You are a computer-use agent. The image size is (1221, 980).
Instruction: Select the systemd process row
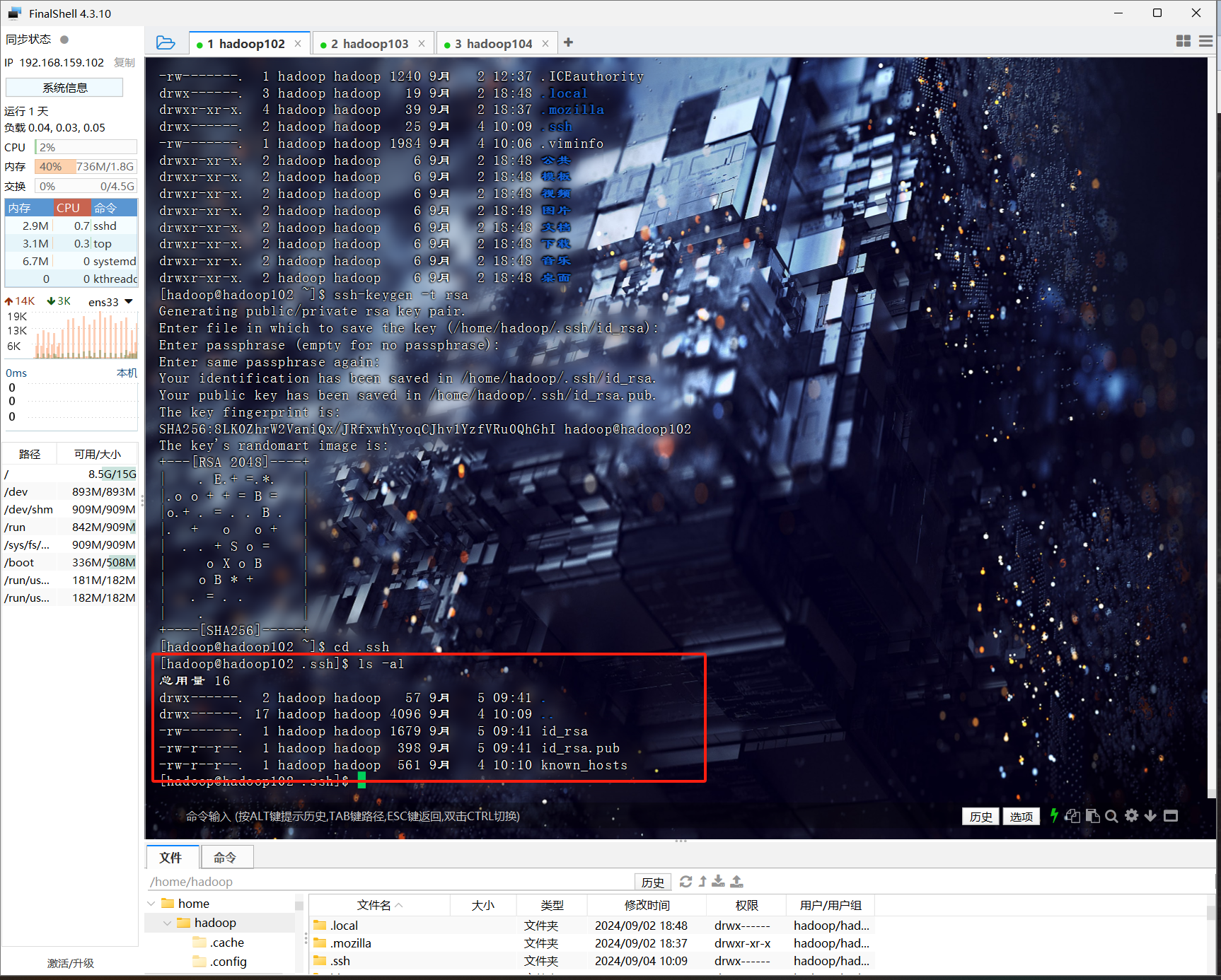(71, 261)
